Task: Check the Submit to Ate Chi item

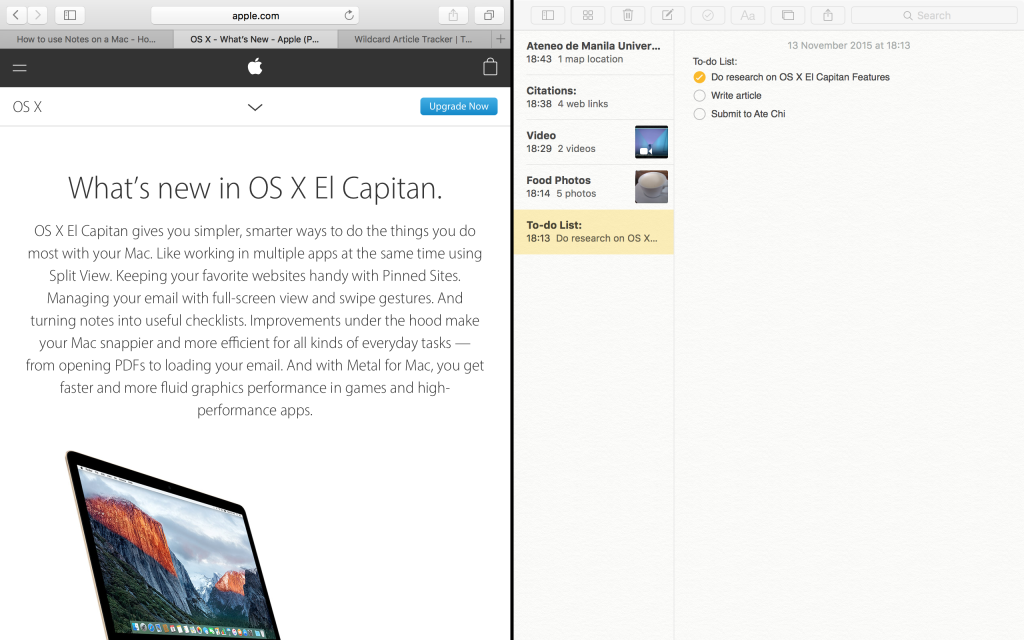Action: tap(699, 114)
